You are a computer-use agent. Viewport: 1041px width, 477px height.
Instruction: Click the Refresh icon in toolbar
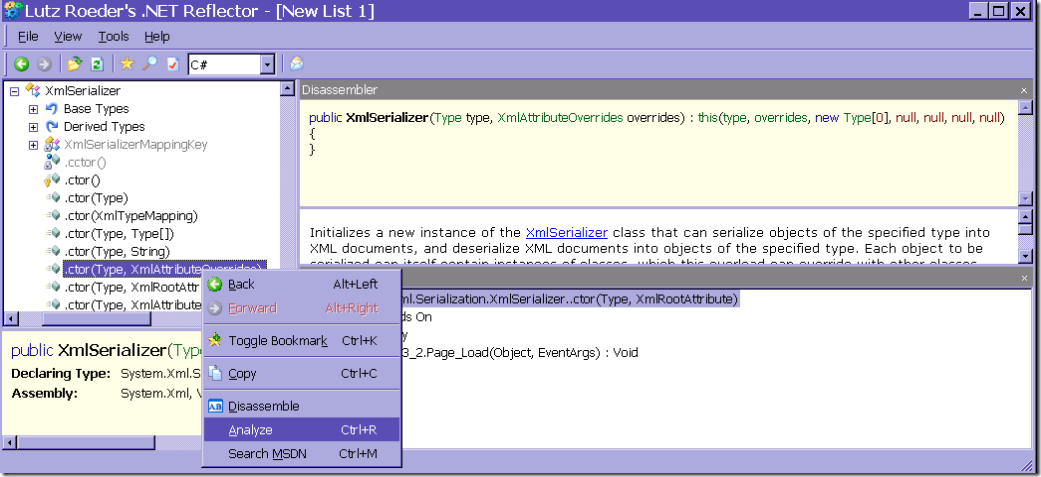pyautogui.click(x=97, y=64)
